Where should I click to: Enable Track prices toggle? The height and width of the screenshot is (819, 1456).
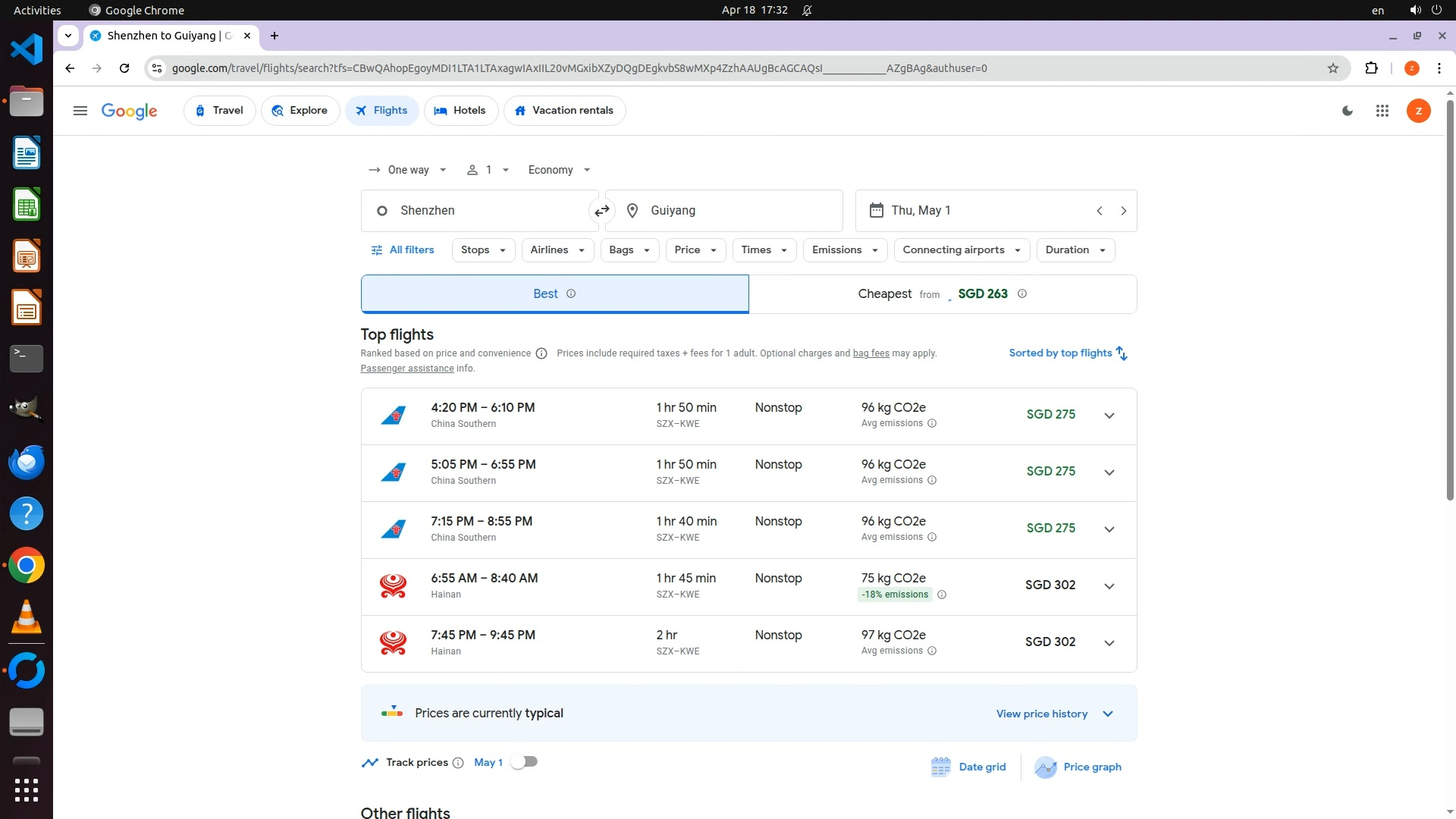523,762
